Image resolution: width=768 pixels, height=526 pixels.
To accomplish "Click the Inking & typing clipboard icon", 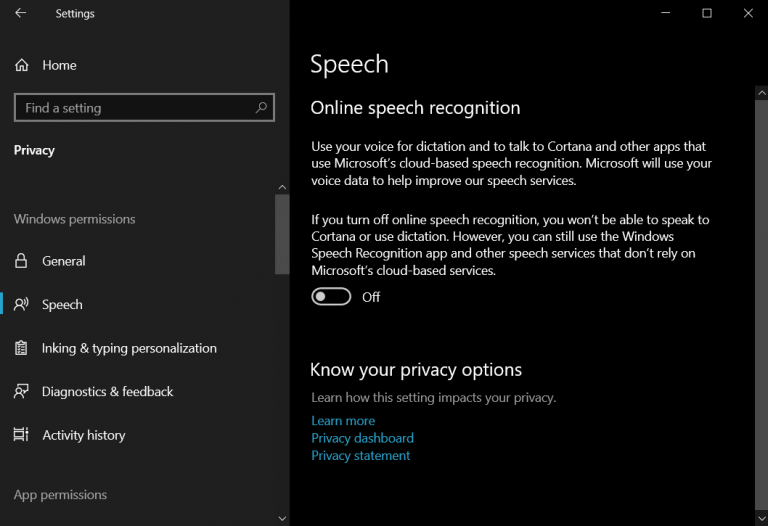I will (x=21, y=348).
